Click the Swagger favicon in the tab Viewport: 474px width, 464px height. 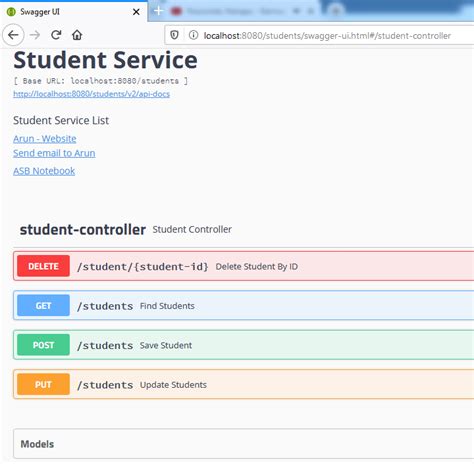11,12
